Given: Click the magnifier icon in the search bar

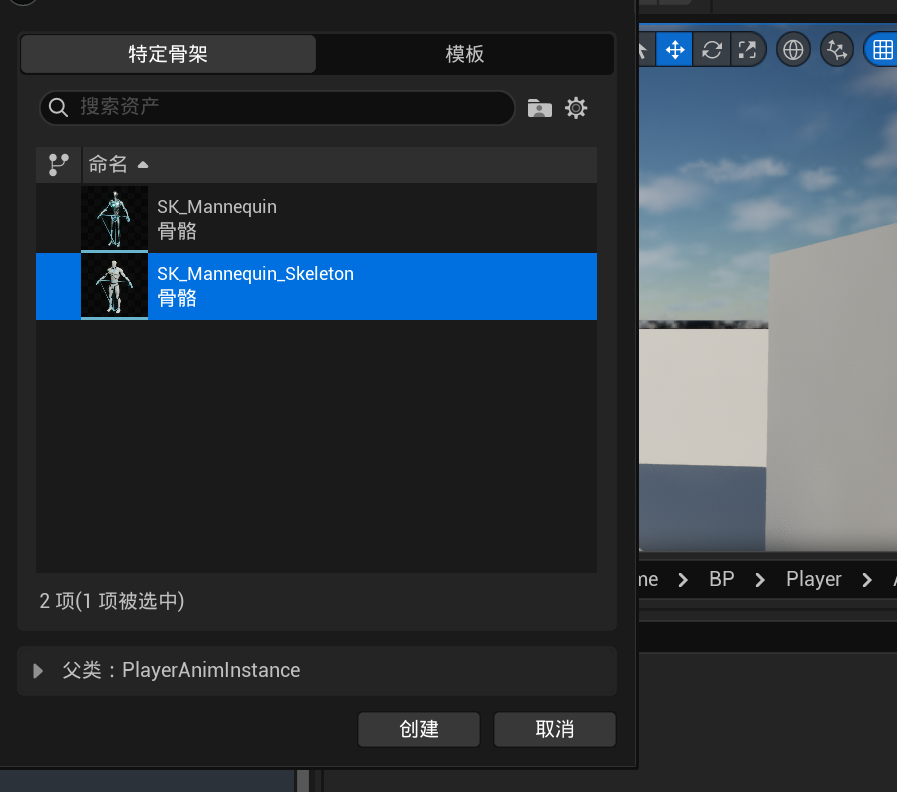Looking at the screenshot, I should pyautogui.click(x=58, y=107).
